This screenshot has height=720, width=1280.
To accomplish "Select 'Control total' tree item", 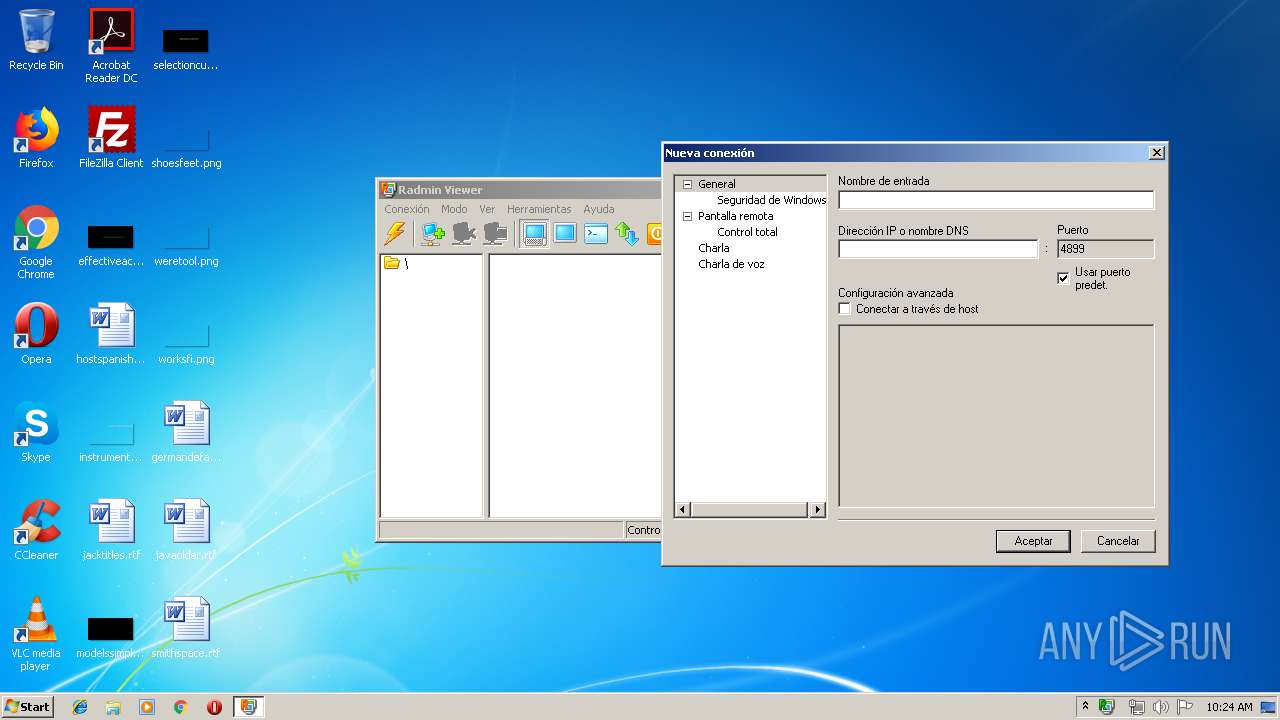I will coord(747,232).
